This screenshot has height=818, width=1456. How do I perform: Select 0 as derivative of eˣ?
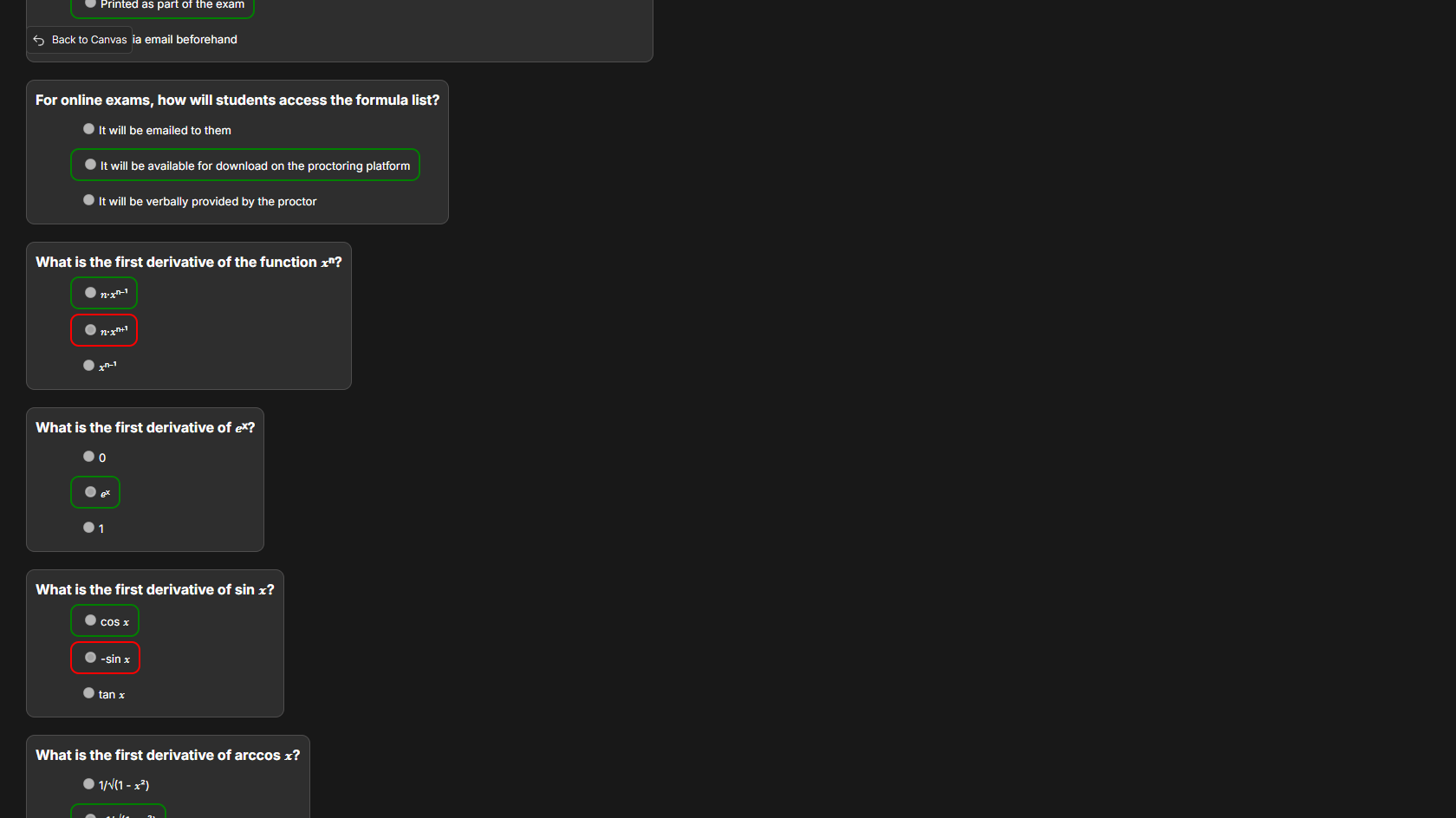click(89, 457)
